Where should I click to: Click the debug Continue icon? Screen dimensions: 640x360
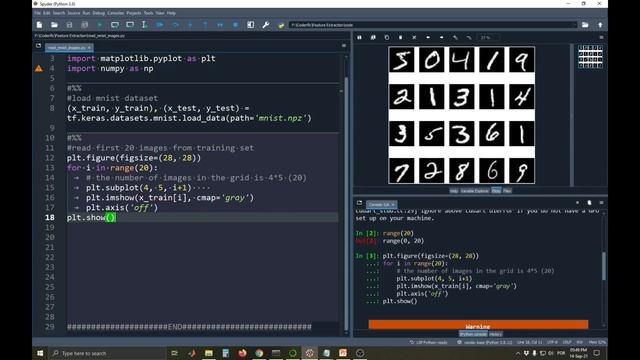220,25
